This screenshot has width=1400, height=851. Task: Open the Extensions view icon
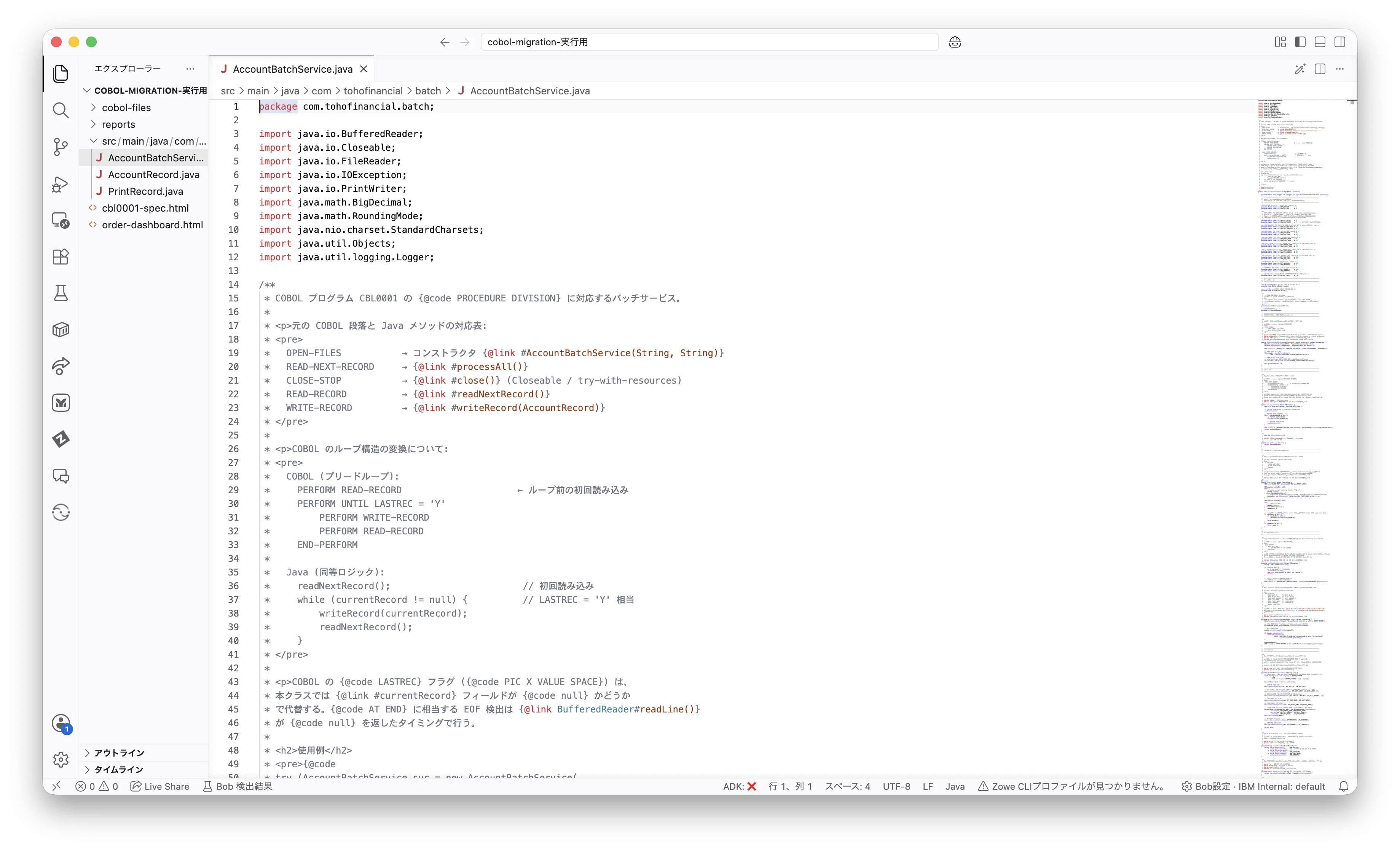point(61,257)
